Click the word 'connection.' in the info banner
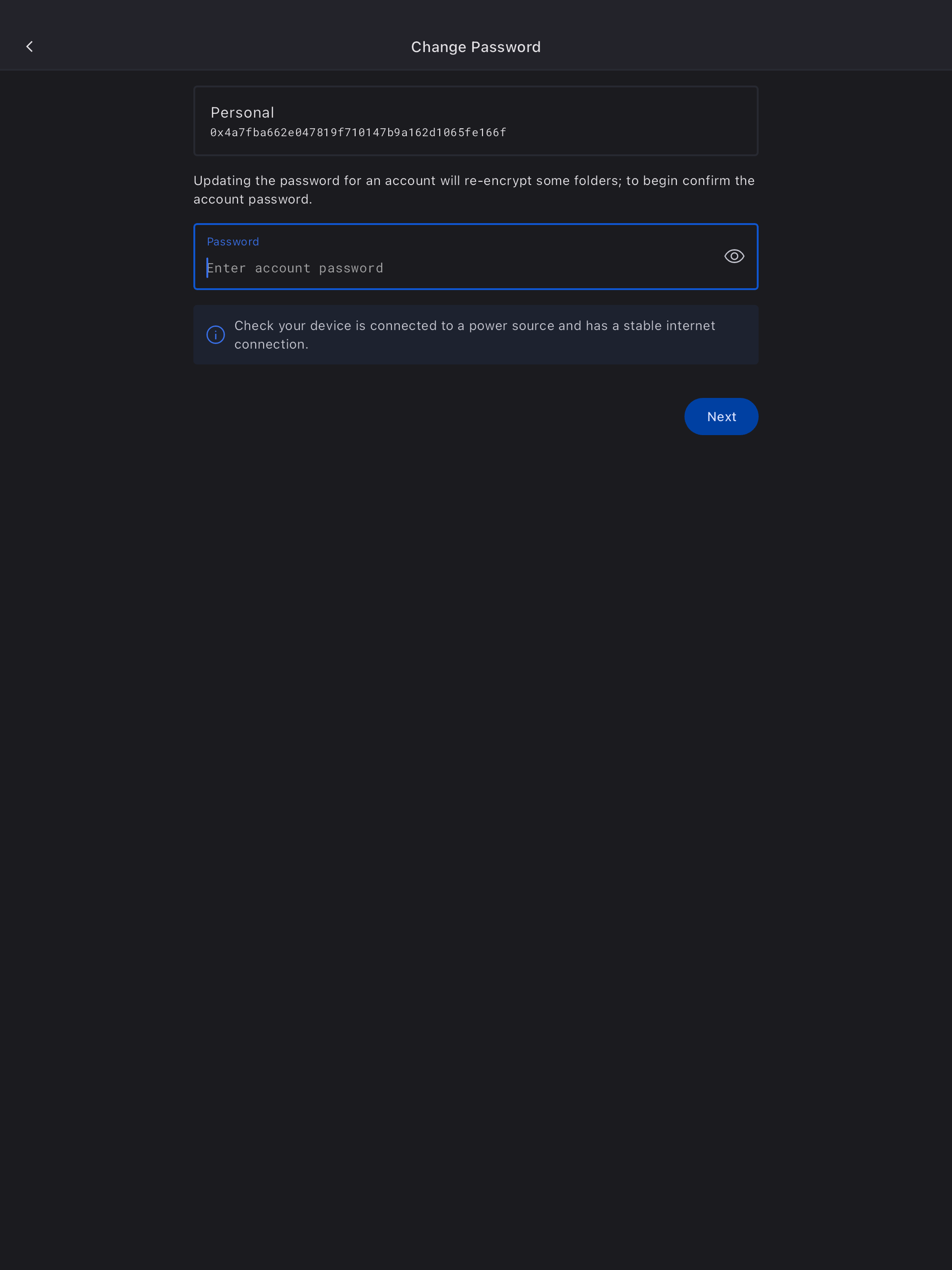Viewport: 952px width, 1270px height. tap(271, 344)
